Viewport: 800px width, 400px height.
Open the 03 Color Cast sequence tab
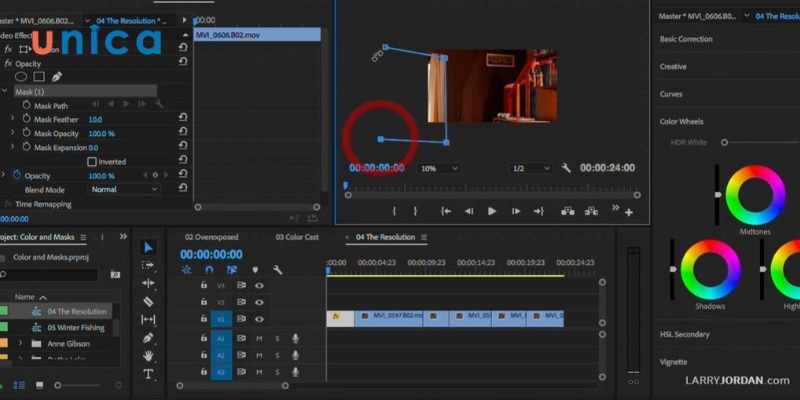point(297,237)
